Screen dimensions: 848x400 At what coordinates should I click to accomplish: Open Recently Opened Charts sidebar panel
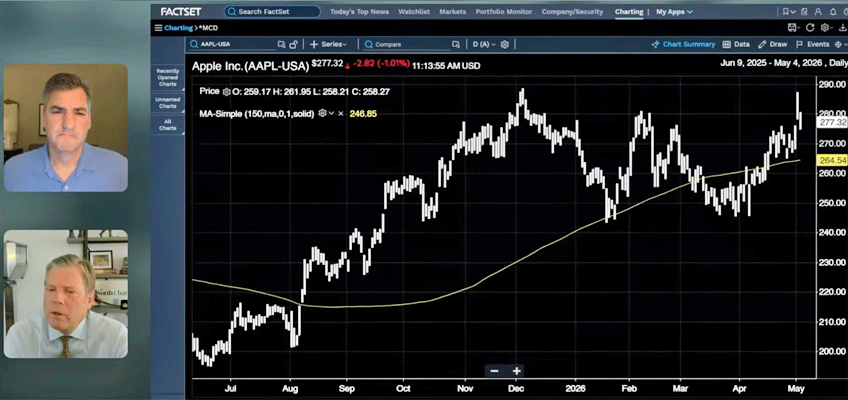(x=168, y=77)
